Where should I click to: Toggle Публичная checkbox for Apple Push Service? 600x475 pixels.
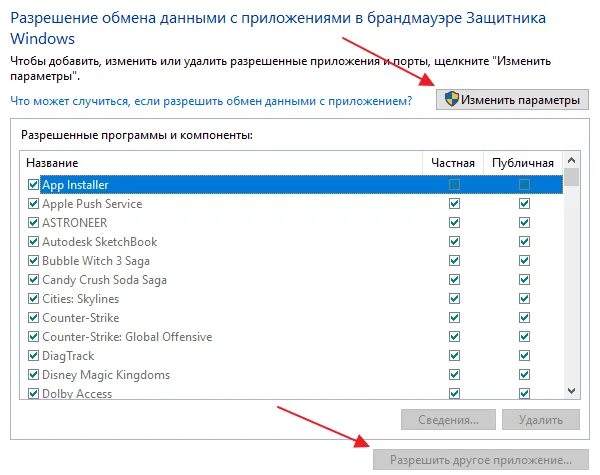524,204
